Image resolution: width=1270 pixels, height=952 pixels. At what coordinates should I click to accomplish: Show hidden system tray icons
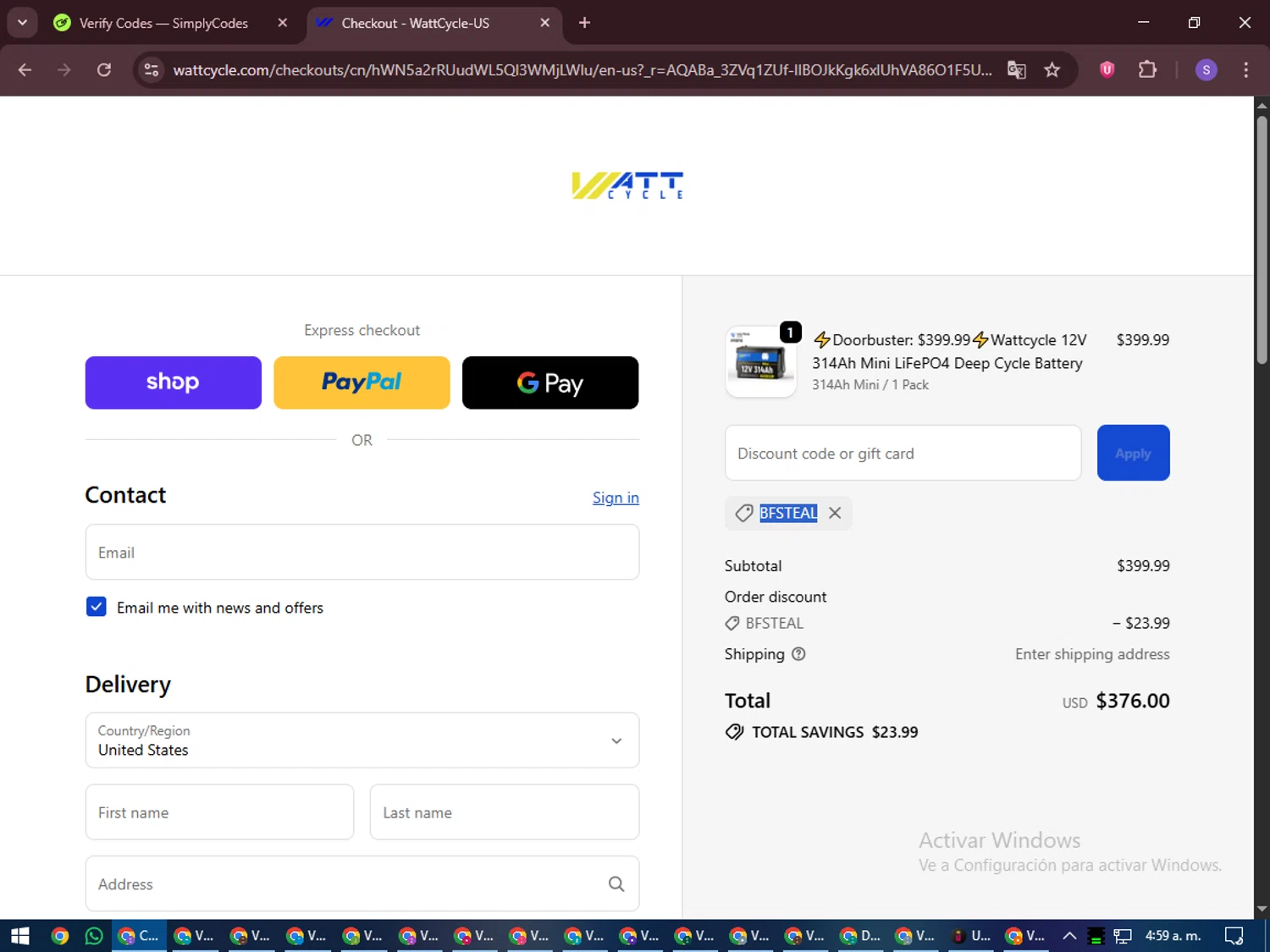(x=1069, y=936)
